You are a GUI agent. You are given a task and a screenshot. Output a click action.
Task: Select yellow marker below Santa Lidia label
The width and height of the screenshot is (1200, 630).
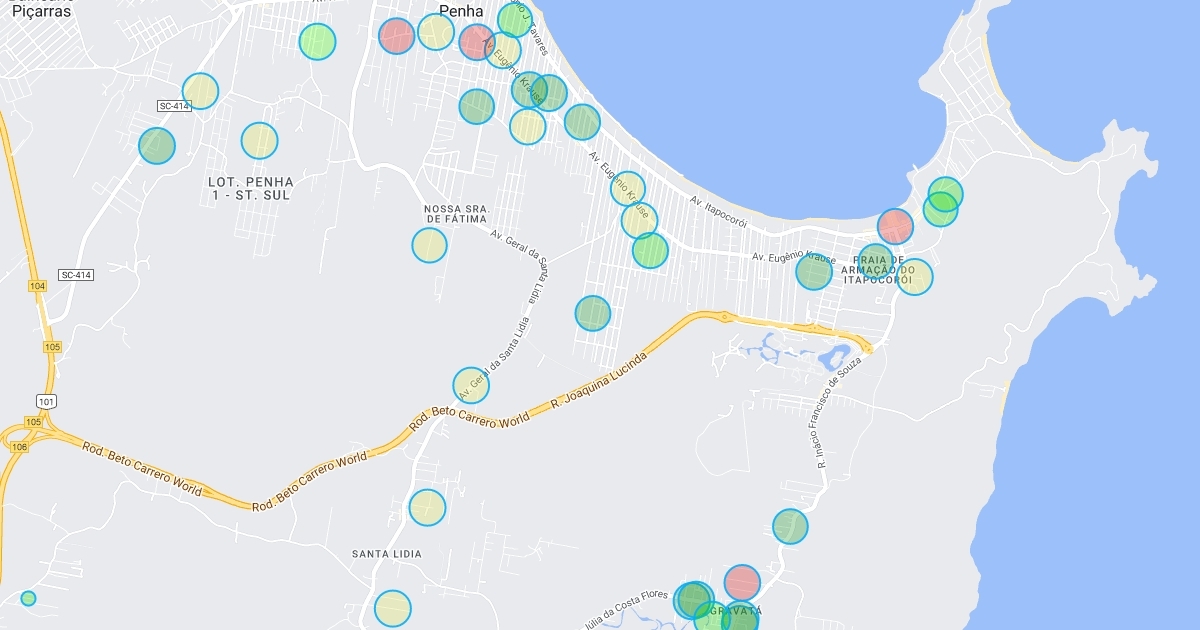[x=392, y=608]
